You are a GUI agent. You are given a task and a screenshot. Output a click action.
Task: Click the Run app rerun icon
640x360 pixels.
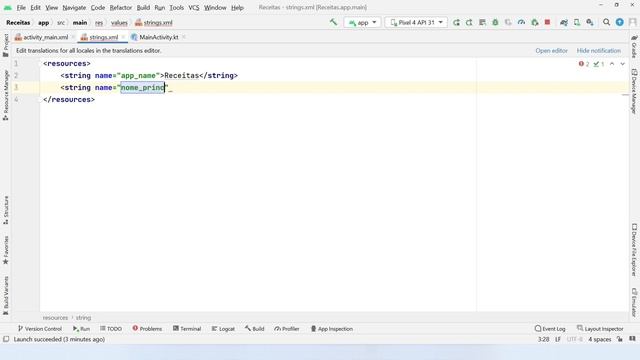tap(456, 22)
